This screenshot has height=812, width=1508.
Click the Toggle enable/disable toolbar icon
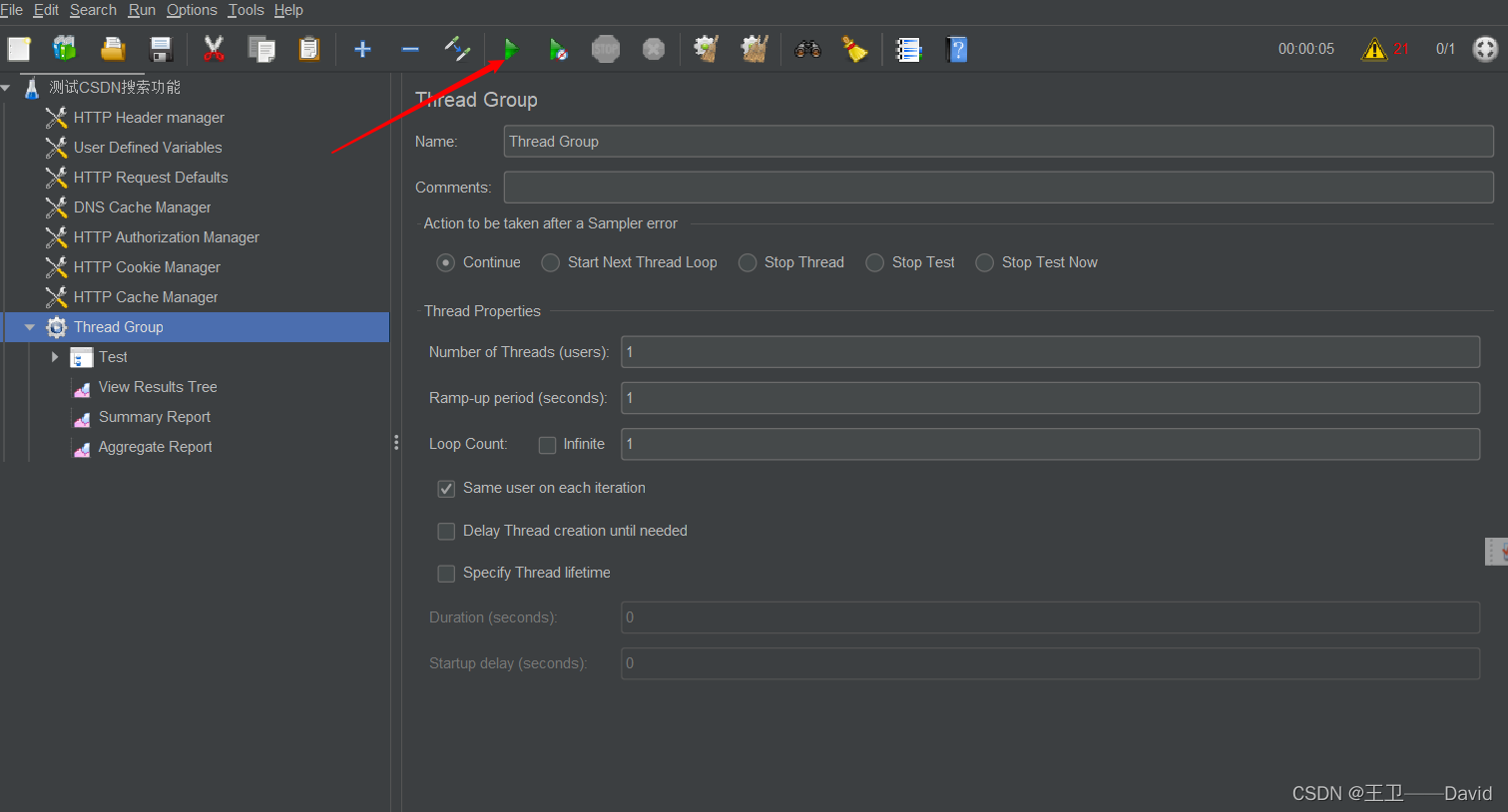(x=458, y=49)
